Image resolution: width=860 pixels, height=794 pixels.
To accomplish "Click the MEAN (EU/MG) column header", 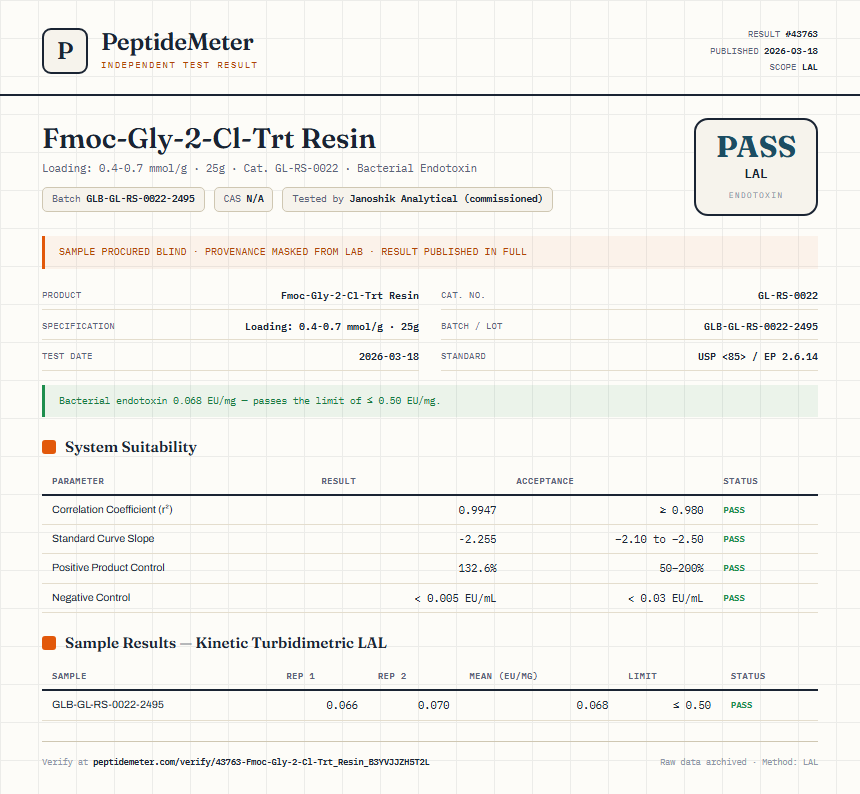I will [x=503, y=676].
